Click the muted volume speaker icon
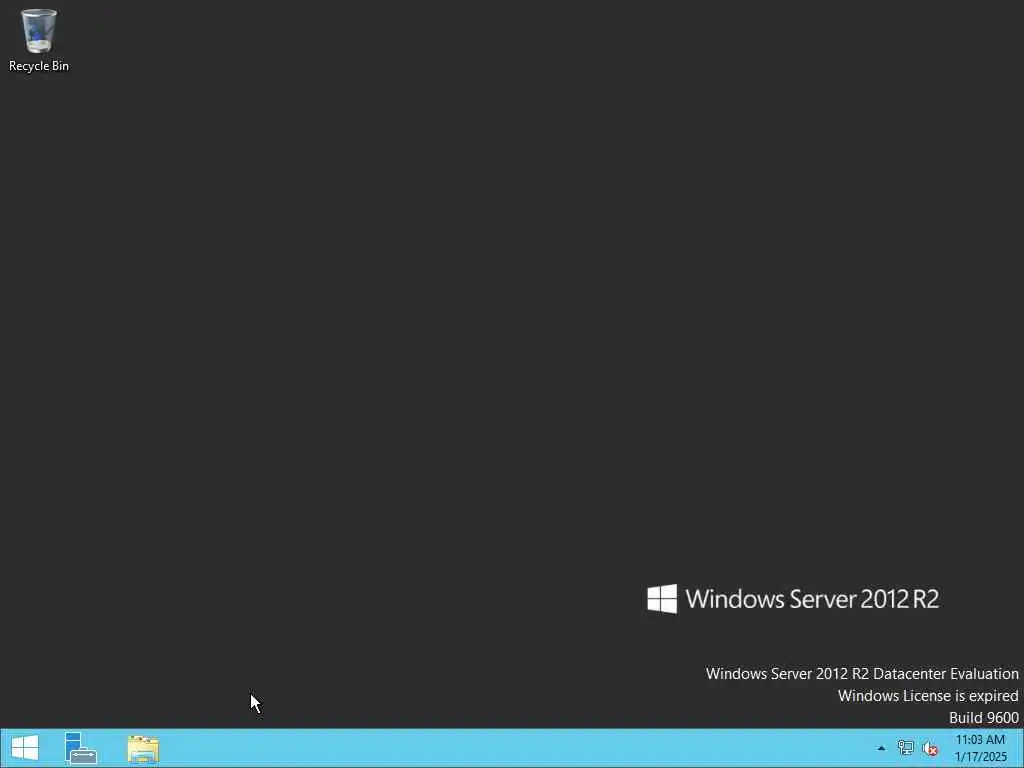Viewport: 1024px width, 768px height. (x=930, y=748)
